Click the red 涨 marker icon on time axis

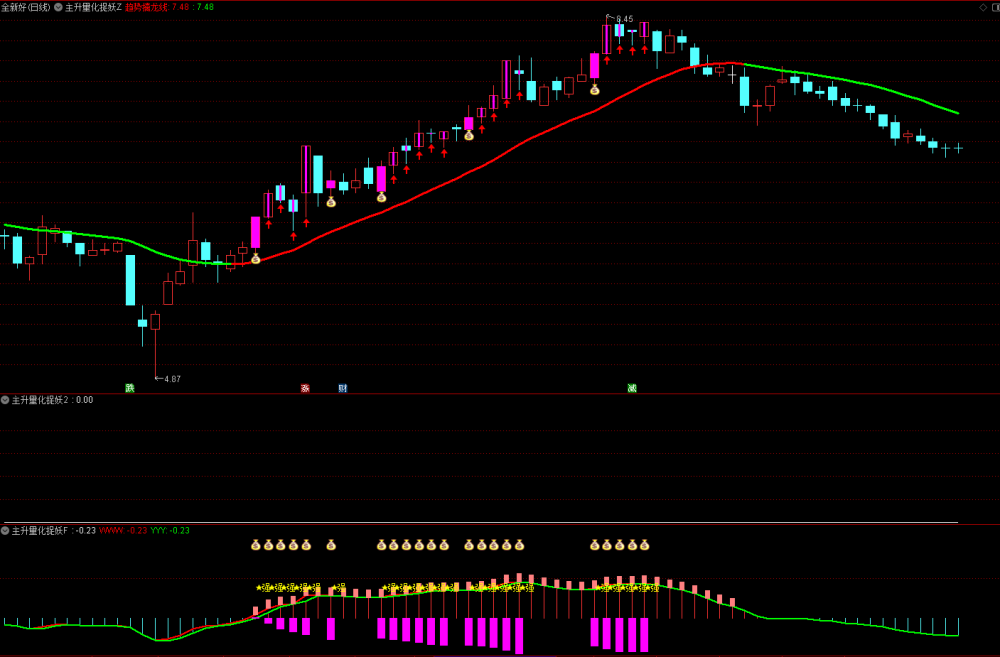point(305,388)
